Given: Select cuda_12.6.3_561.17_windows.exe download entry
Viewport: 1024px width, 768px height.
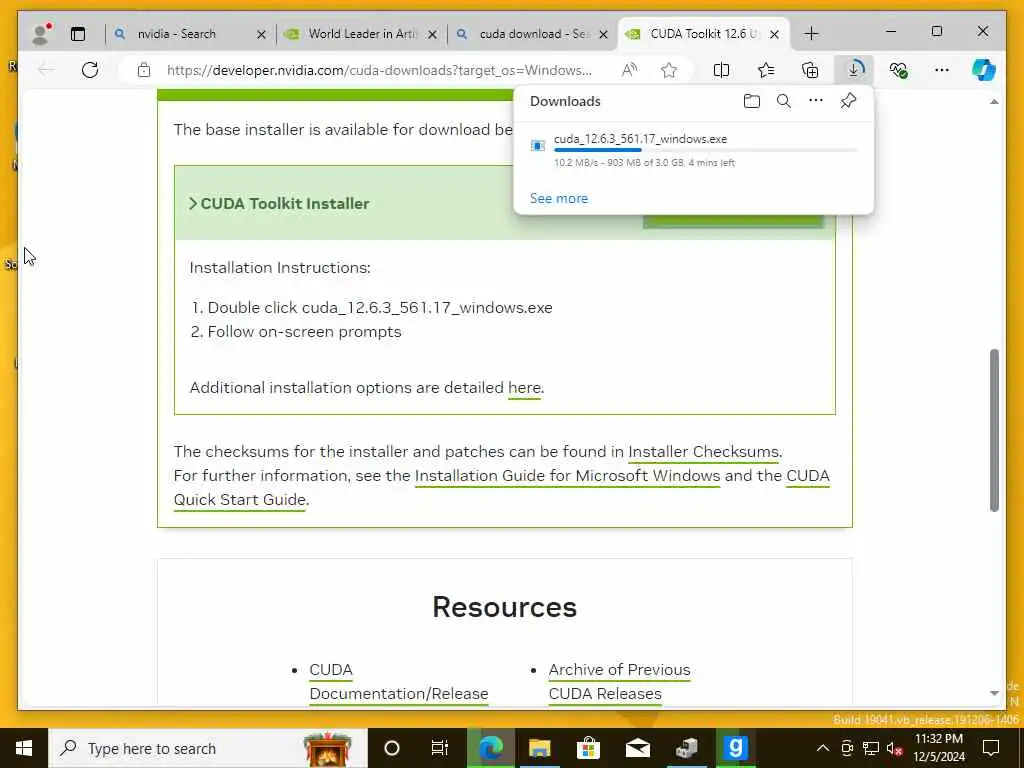Looking at the screenshot, I should (694, 151).
